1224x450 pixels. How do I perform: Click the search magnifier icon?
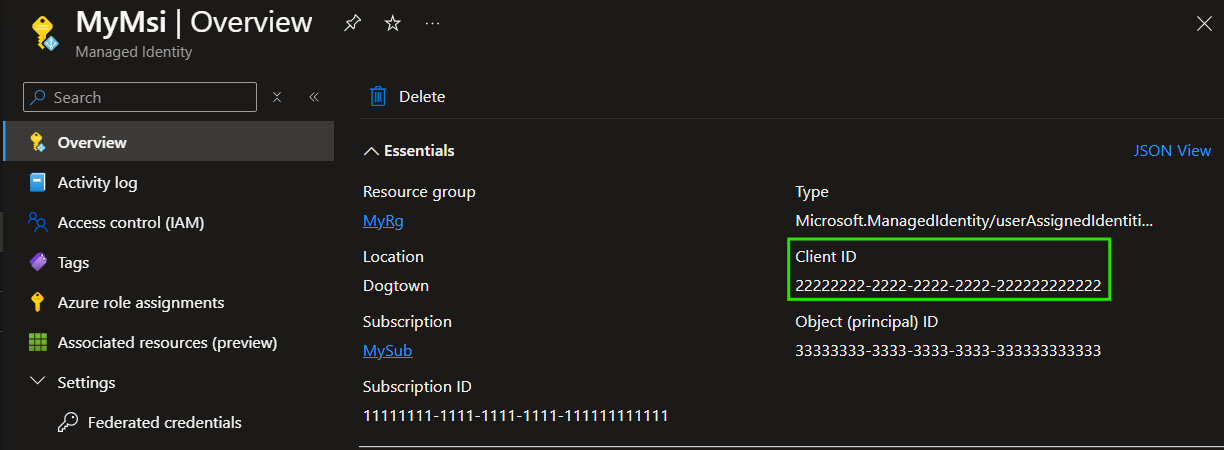click(x=38, y=97)
